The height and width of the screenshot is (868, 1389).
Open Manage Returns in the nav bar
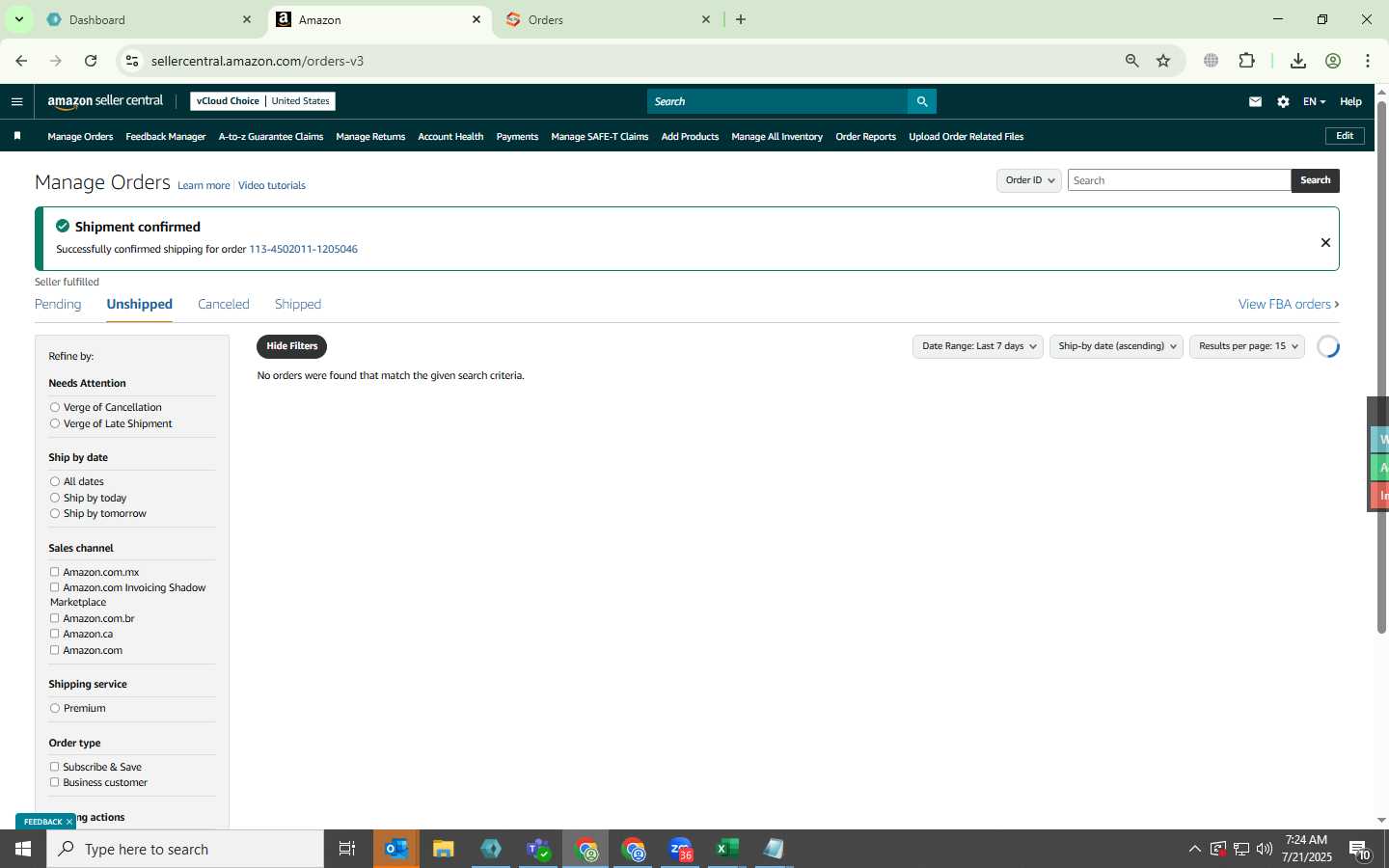click(x=370, y=137)
